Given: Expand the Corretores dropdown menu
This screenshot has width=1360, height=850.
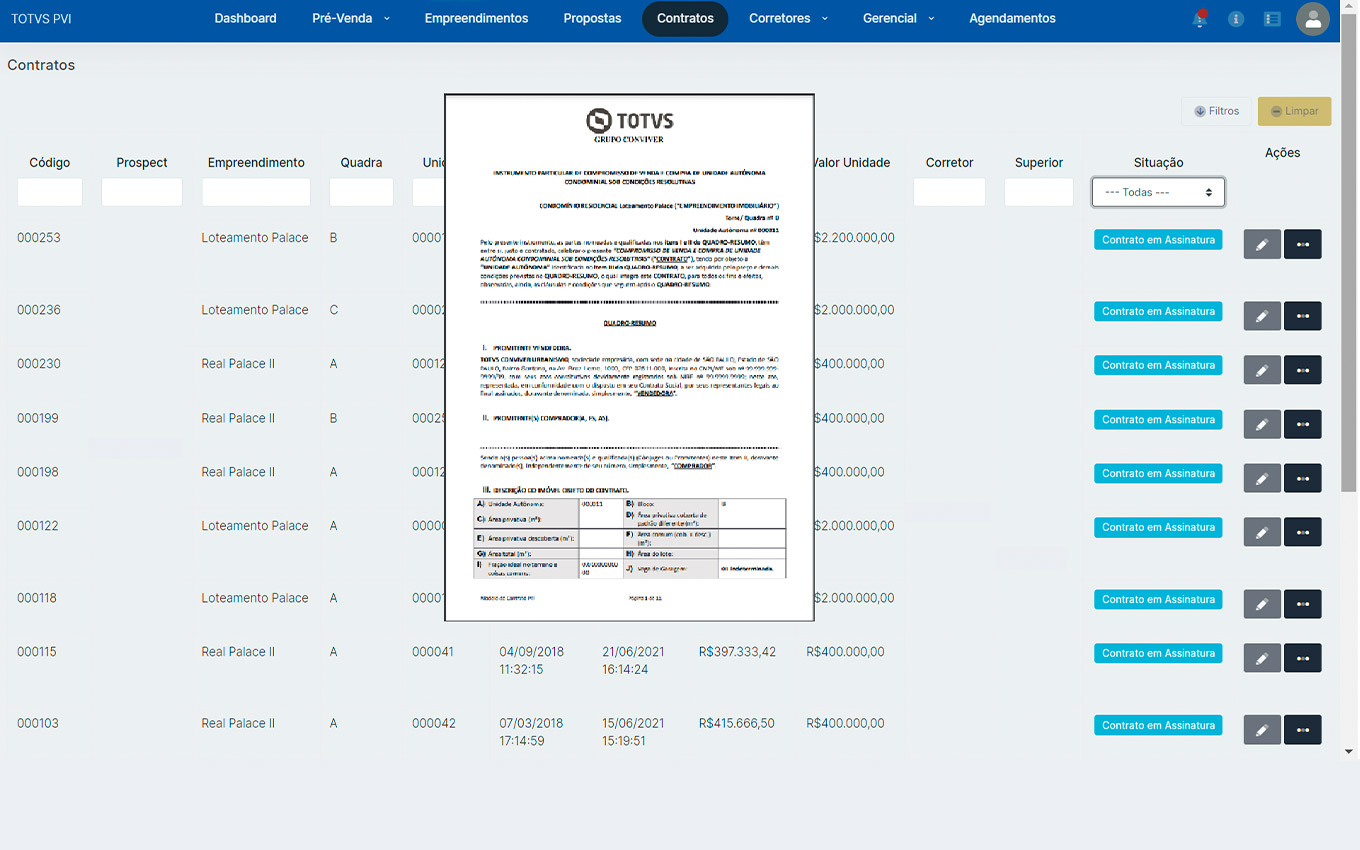Looking at the screenshot, I should [x=788, y=19].
